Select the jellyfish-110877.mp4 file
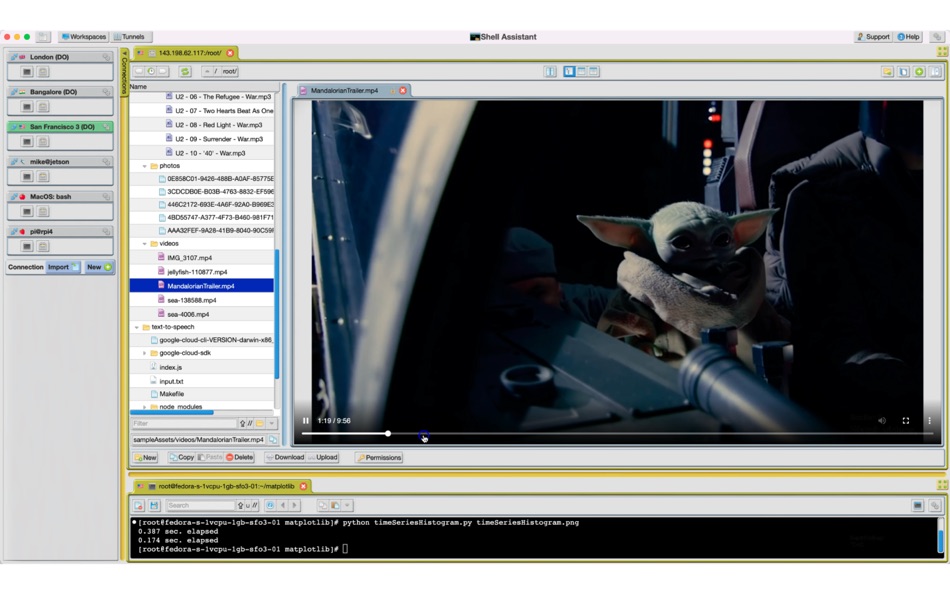Screen dimensions: 950x594 tap(197, 272)
